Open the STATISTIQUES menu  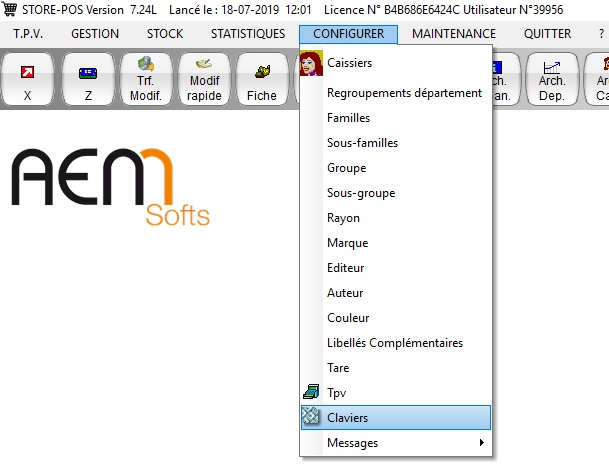pos(247,34)
